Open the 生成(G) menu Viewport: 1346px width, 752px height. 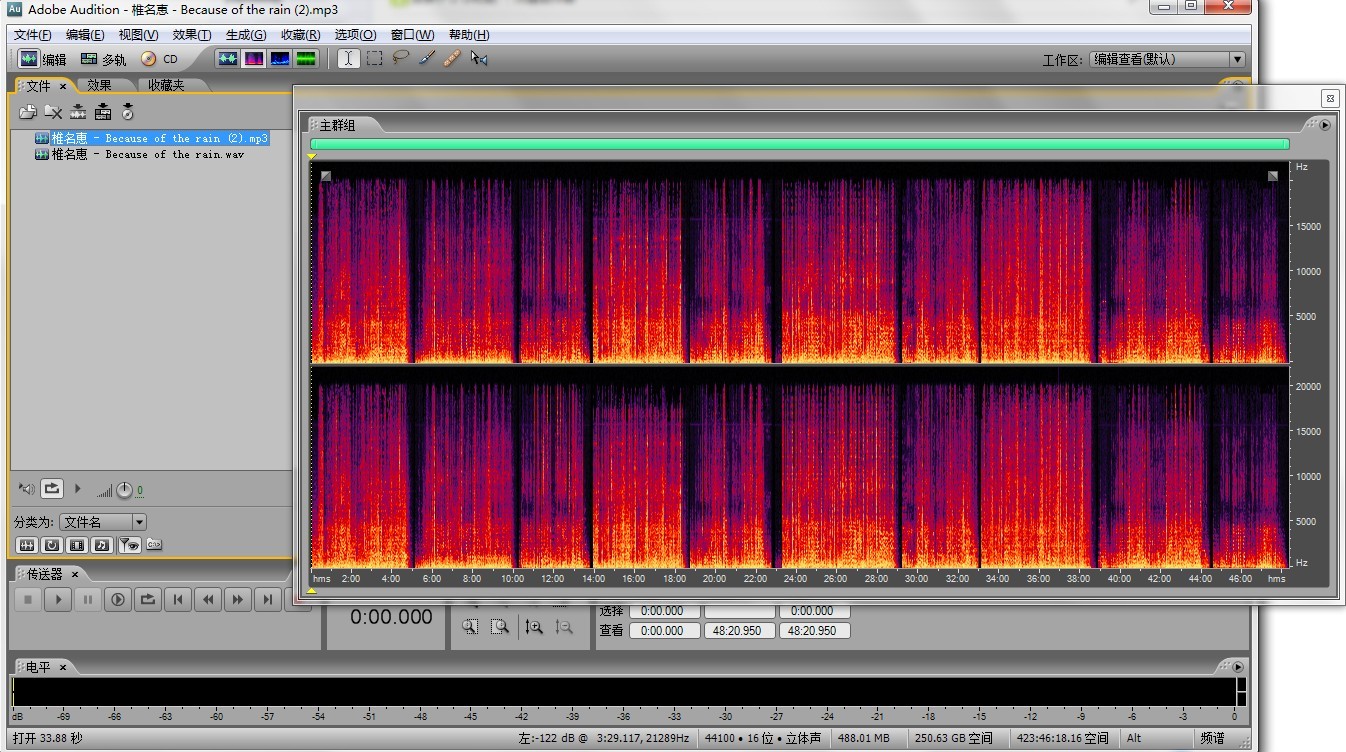click(246, 35)
